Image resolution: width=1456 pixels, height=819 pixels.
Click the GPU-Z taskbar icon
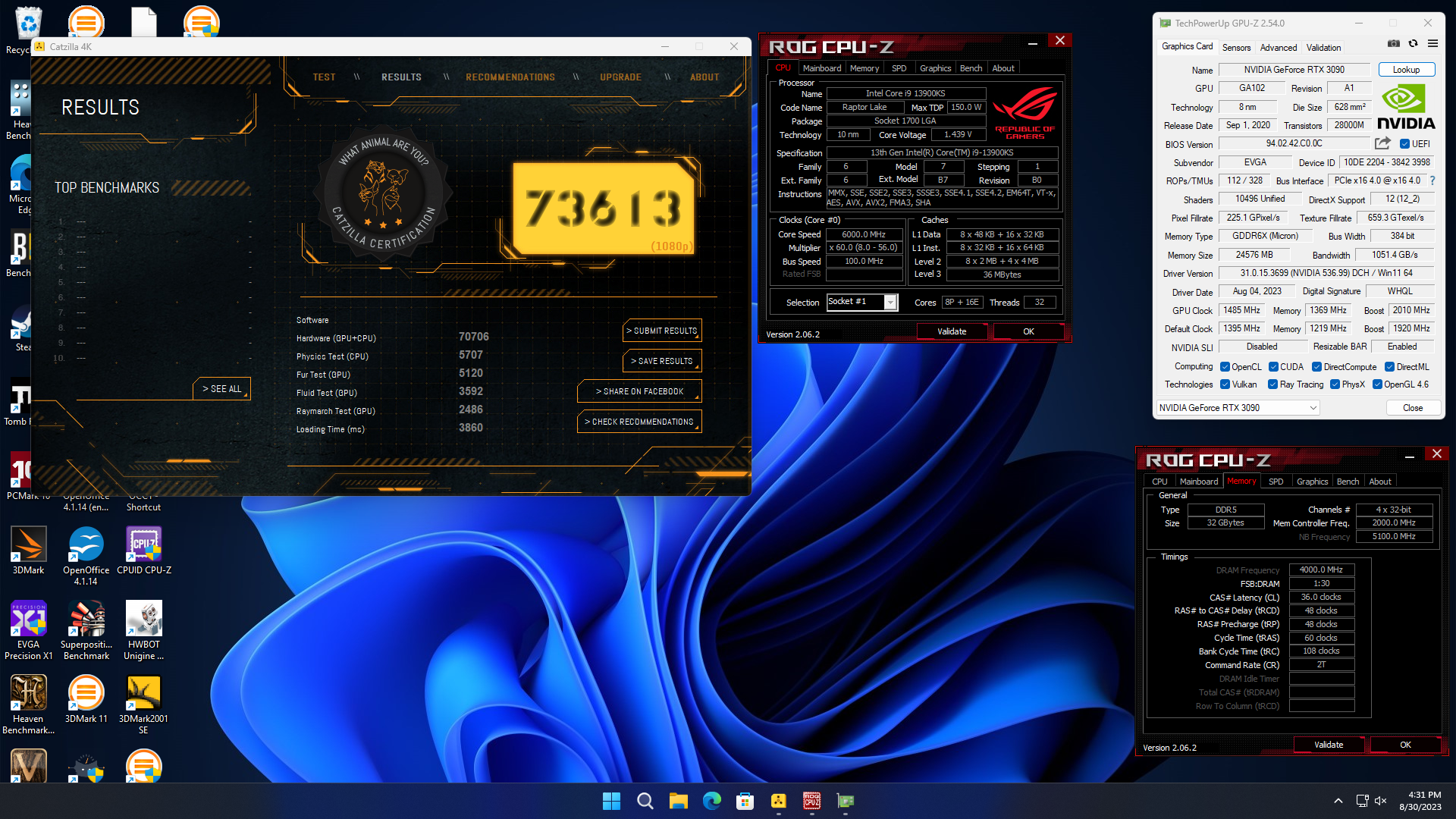[846, 801]
